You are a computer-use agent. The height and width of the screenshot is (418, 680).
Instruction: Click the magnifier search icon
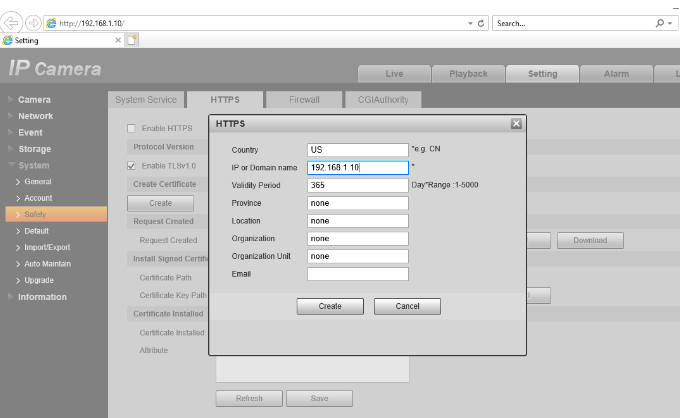pyautogui.click(x=660, y=23)
